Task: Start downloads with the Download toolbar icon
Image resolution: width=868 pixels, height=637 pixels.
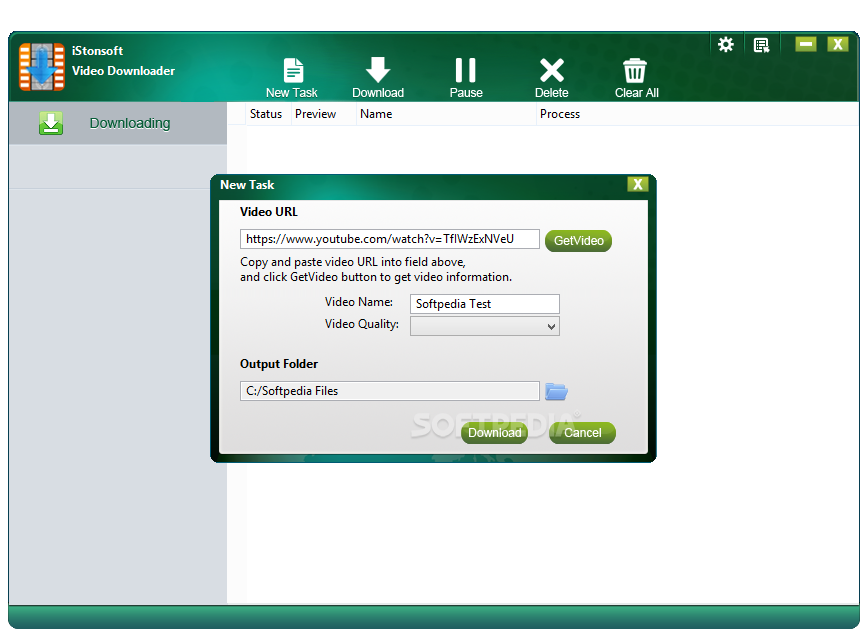Action: tap(378, 77)
